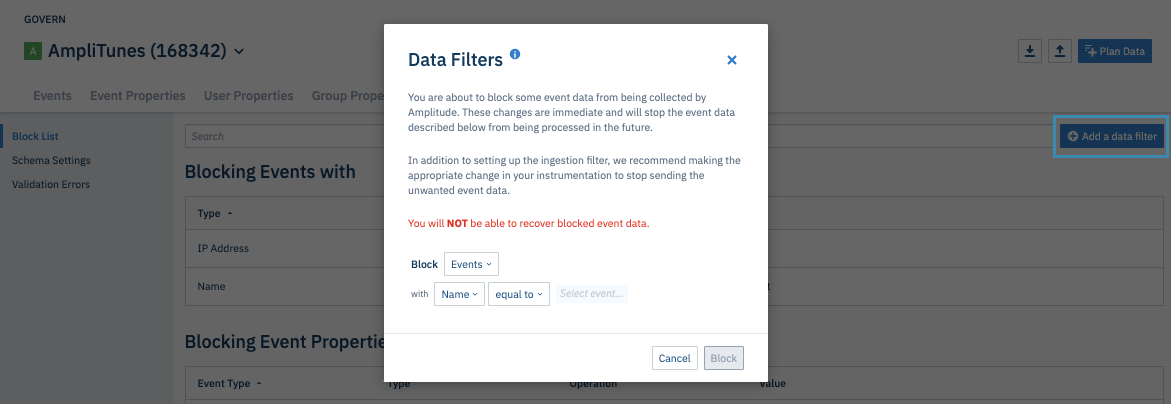Click the AmpliTunes project green icon

(33, 51)
